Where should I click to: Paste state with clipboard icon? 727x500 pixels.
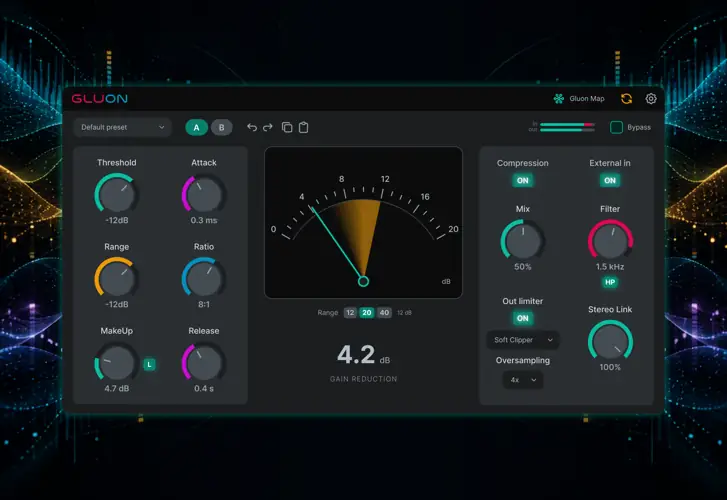(303, 127)
